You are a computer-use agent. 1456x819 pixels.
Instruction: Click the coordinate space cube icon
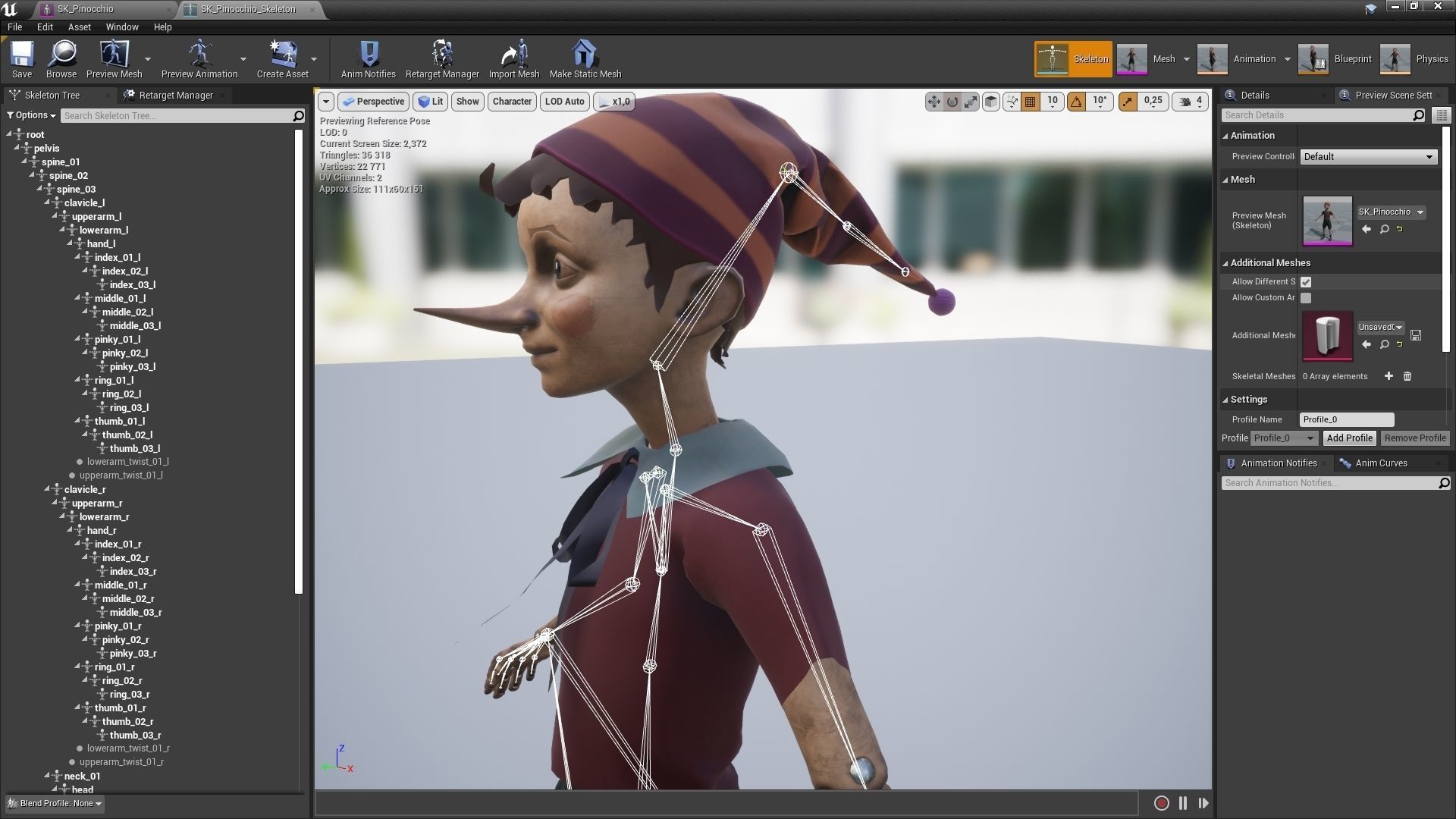[x=990, y=102]
